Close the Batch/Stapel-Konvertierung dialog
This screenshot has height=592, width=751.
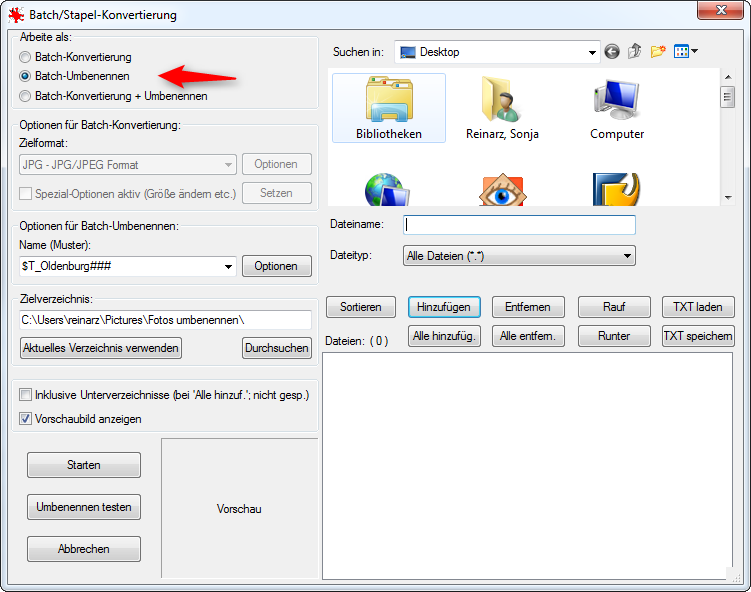tap(720, 10)
